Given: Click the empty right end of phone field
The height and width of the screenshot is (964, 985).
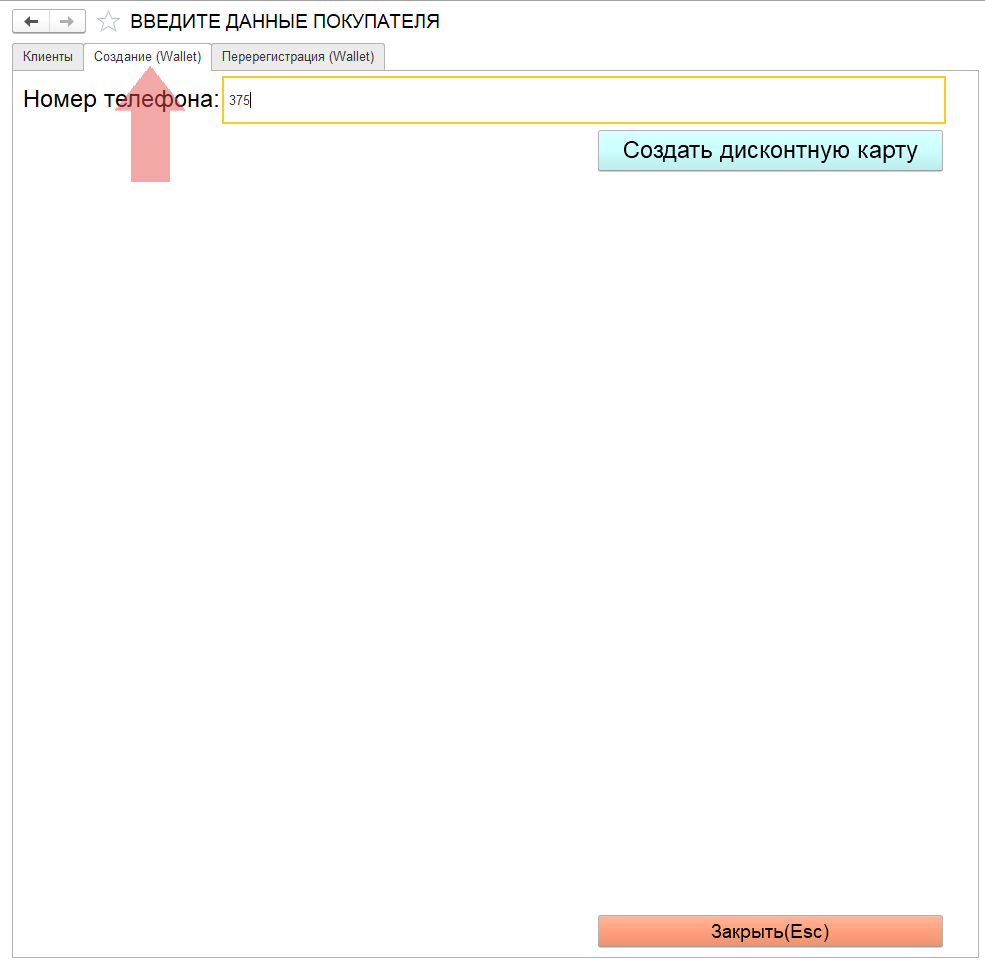Looking at the screenshot, I should (900, 100).
